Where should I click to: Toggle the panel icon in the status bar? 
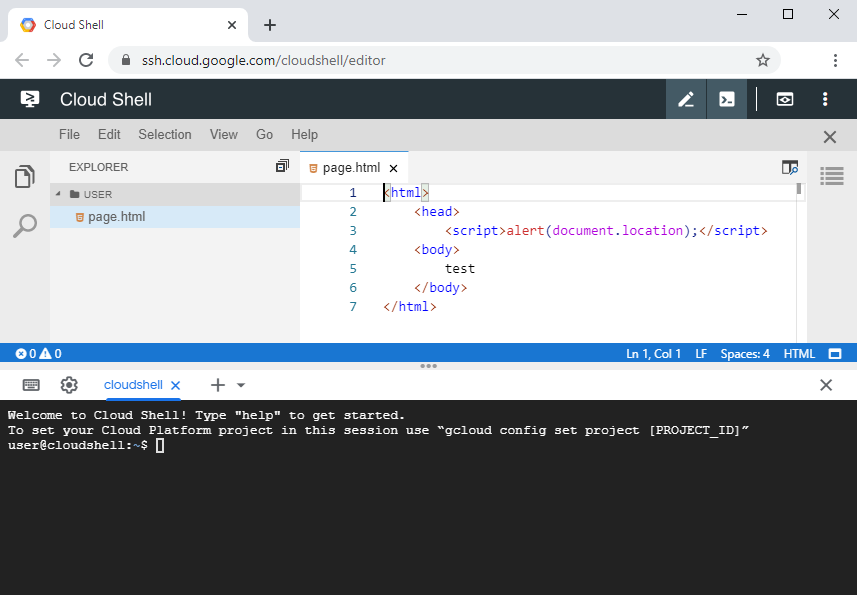[837, 352]
